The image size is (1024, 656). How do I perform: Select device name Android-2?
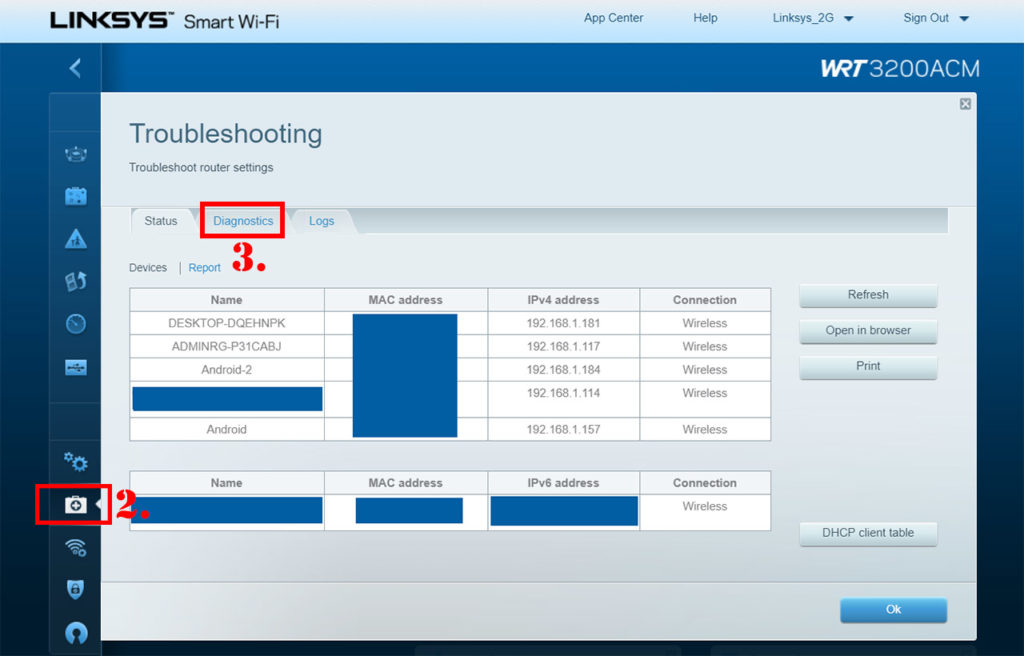click(x=227, y=370)
